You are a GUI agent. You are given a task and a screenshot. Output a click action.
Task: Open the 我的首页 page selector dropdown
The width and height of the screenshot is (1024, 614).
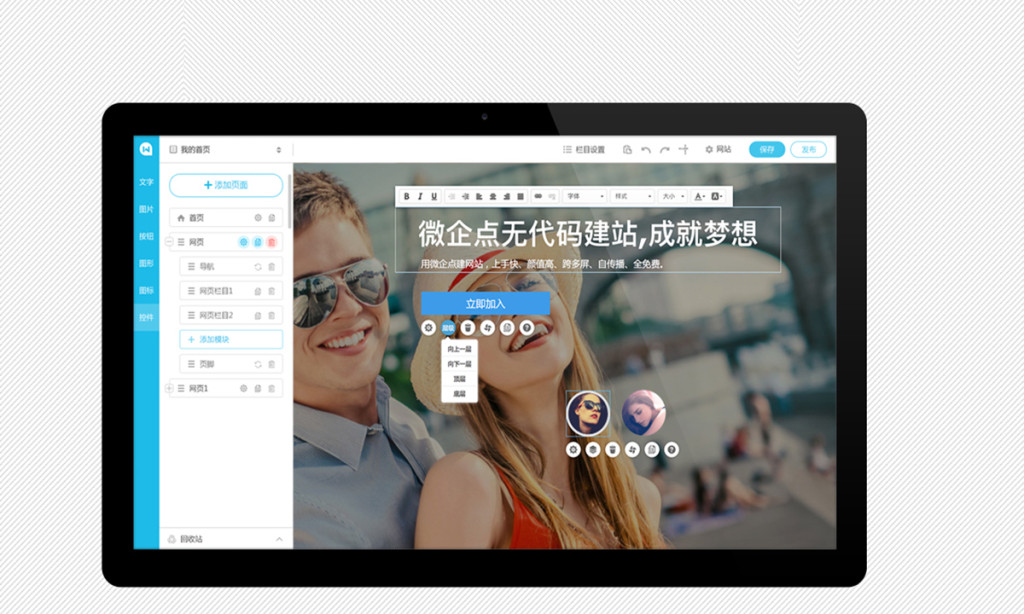[x=225, y=150]
